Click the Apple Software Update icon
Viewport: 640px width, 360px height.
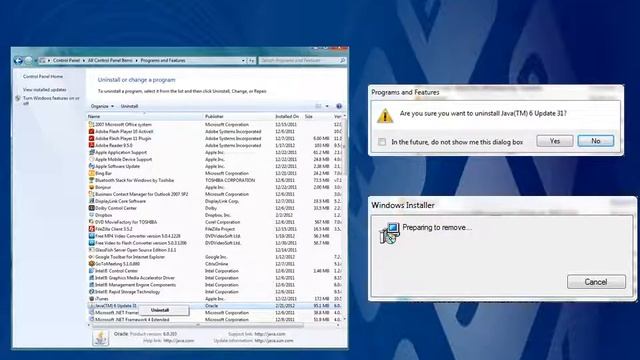click(91, 166)
